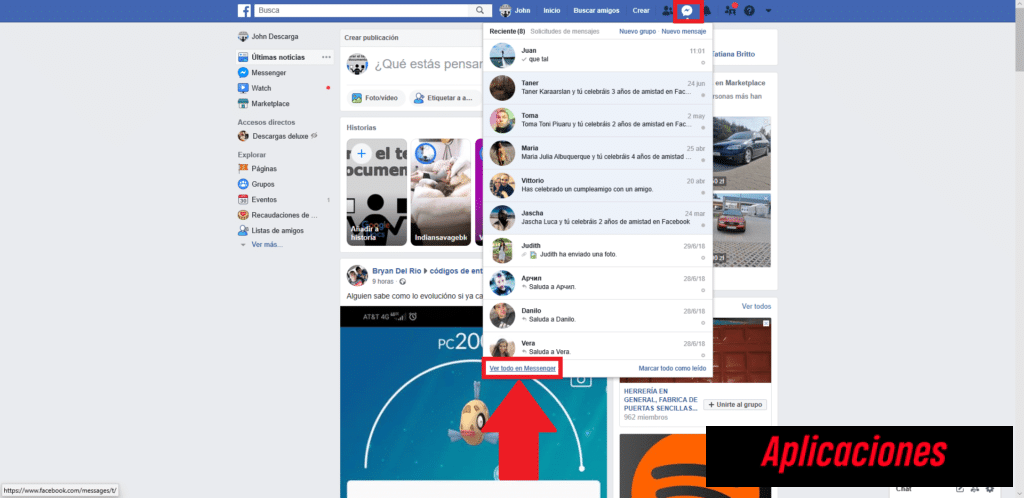Open the conversation with Toma
The height and width of the screenshot is (498, 1024).
tap(598, 121)
